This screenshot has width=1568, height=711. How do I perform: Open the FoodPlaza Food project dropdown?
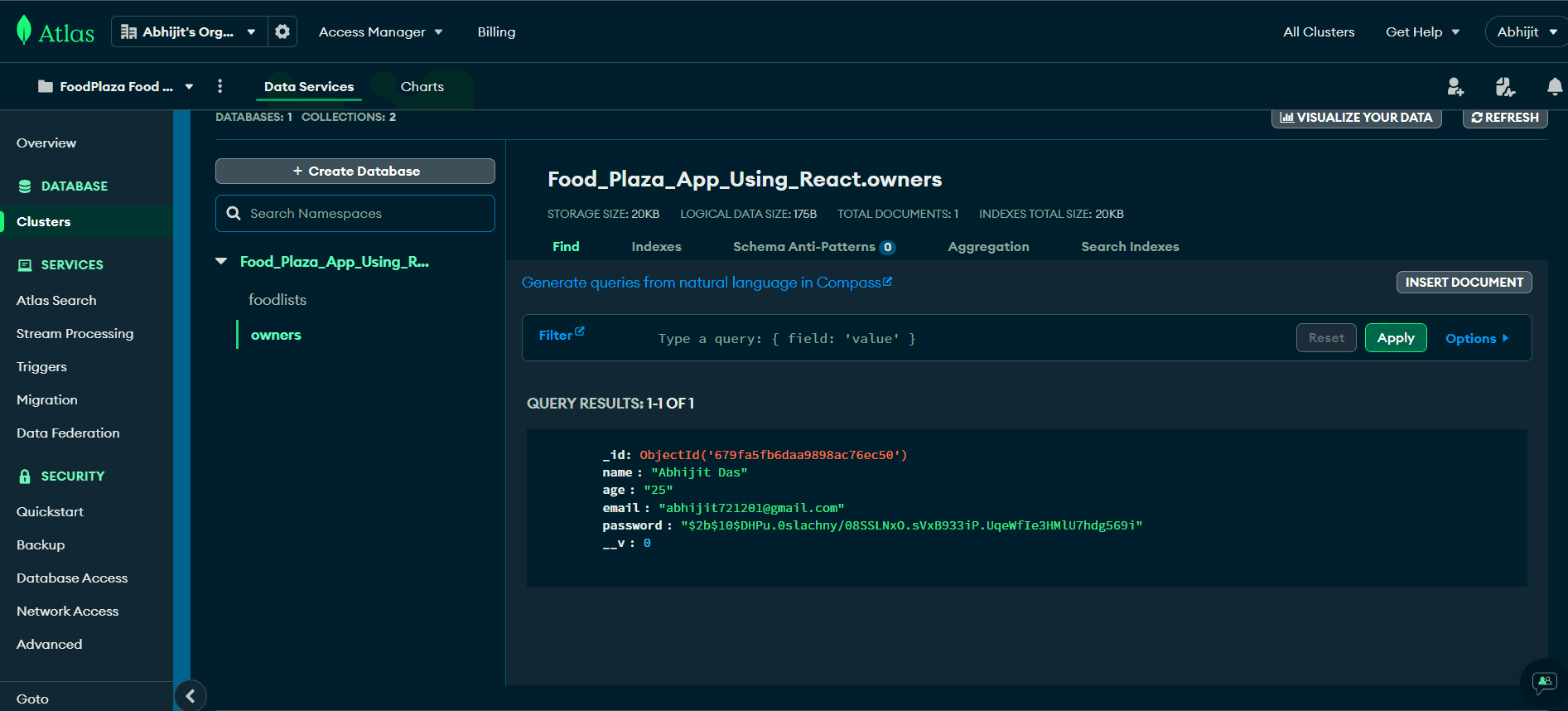[x=116, y=86]
